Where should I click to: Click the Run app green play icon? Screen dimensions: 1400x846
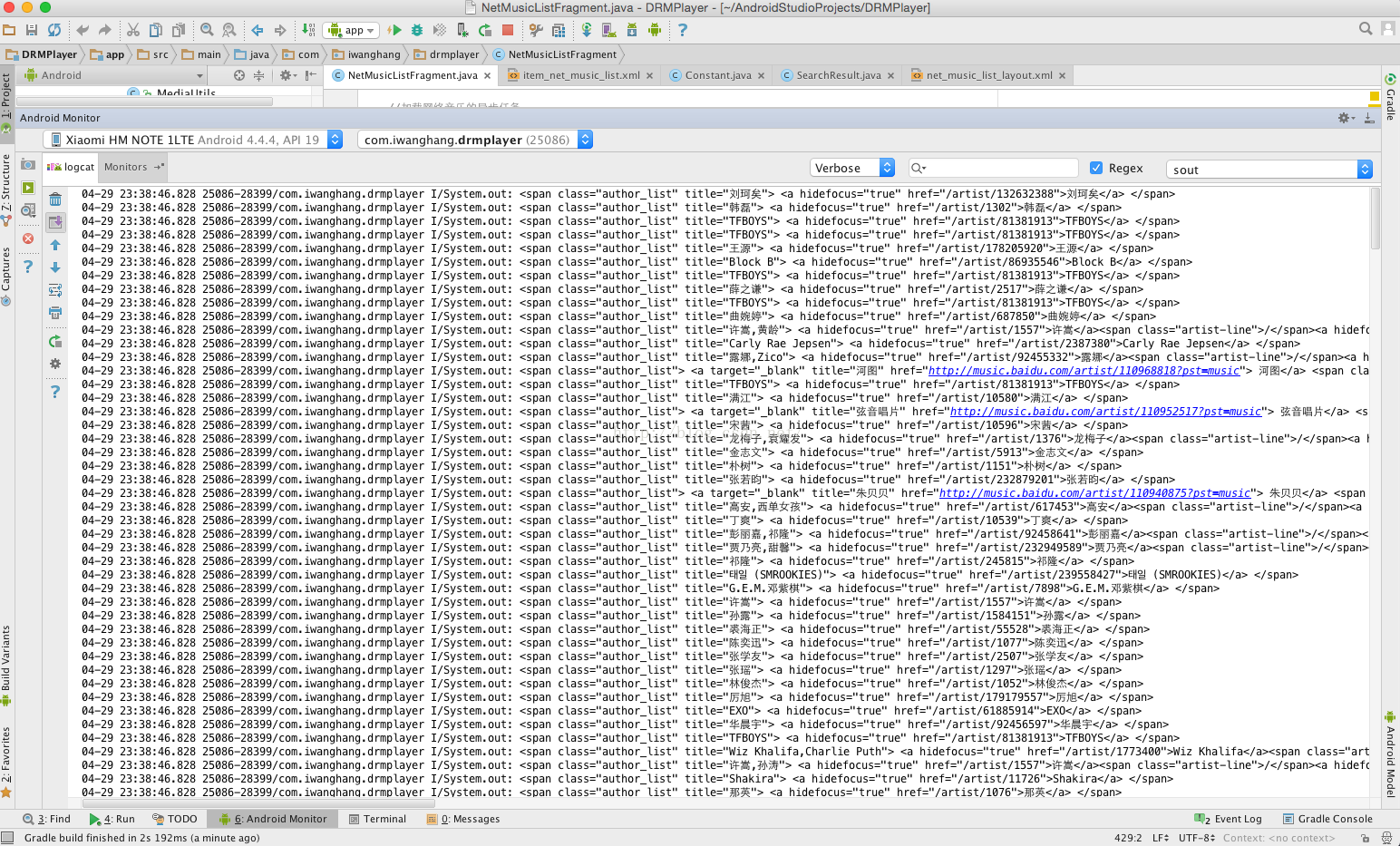click(394, 30)
